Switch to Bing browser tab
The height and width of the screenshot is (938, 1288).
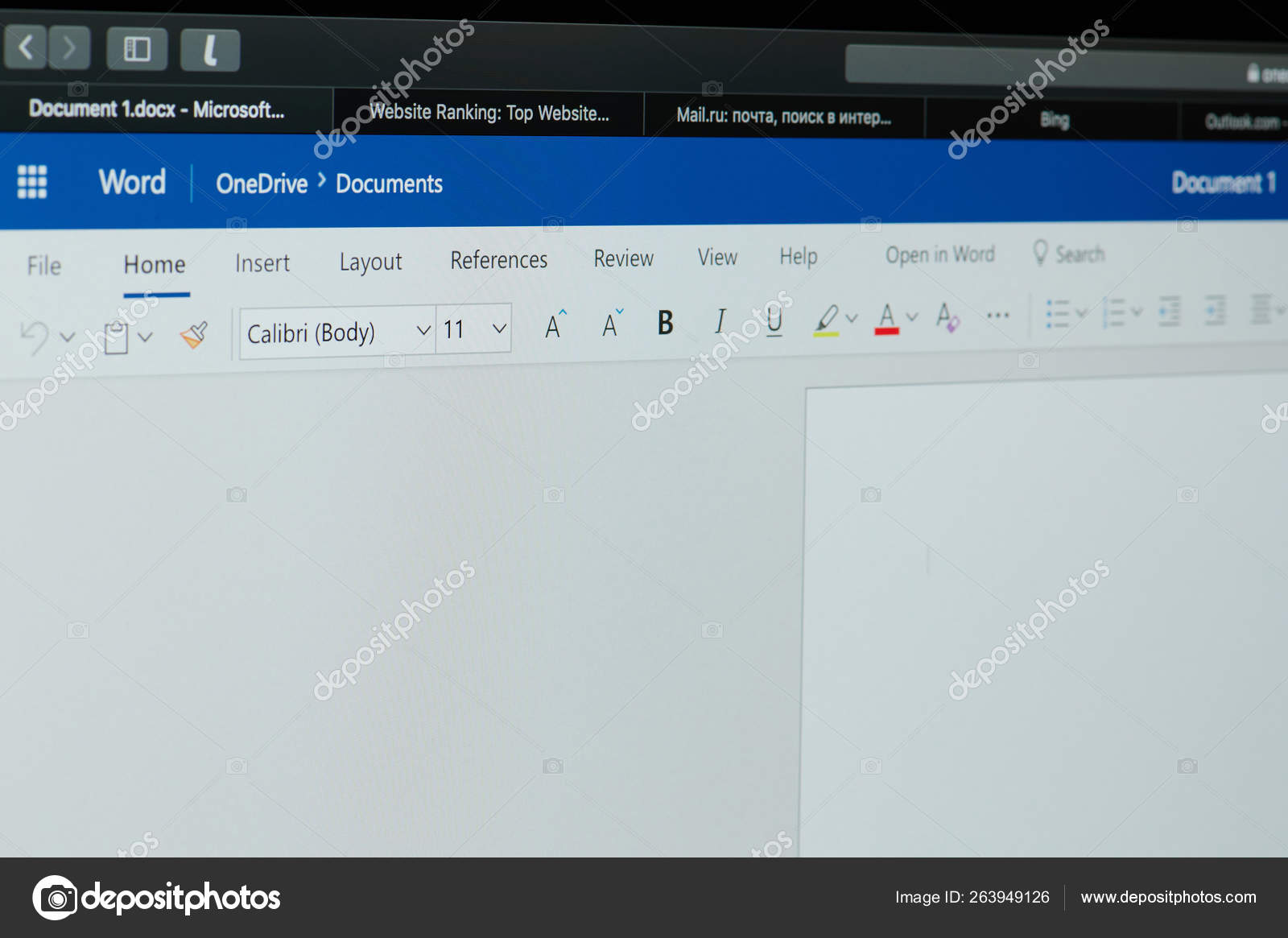[x=1054, y=120]
